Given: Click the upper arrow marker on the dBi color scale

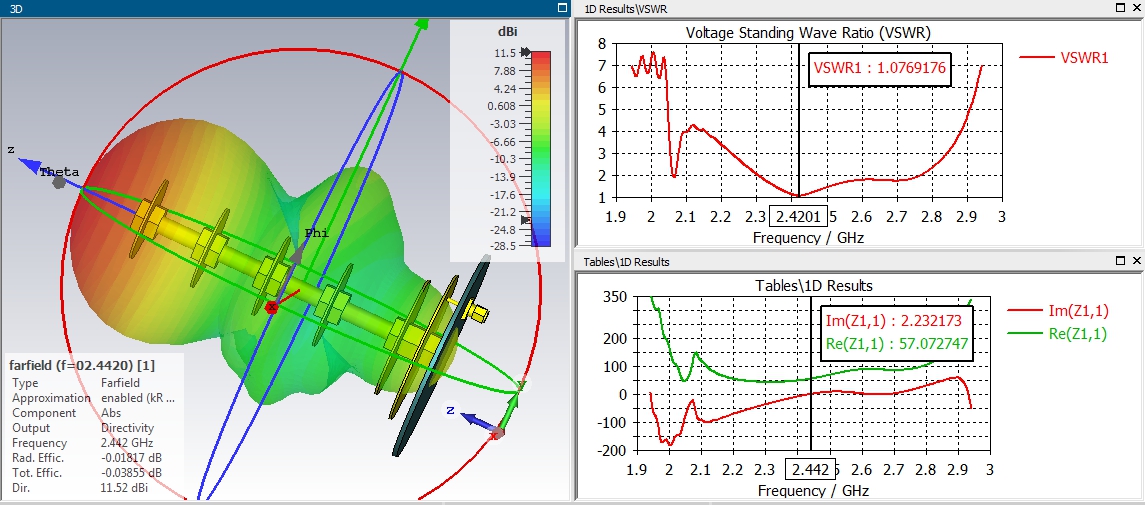Looking at the screenshot, I should pos(524,53).
